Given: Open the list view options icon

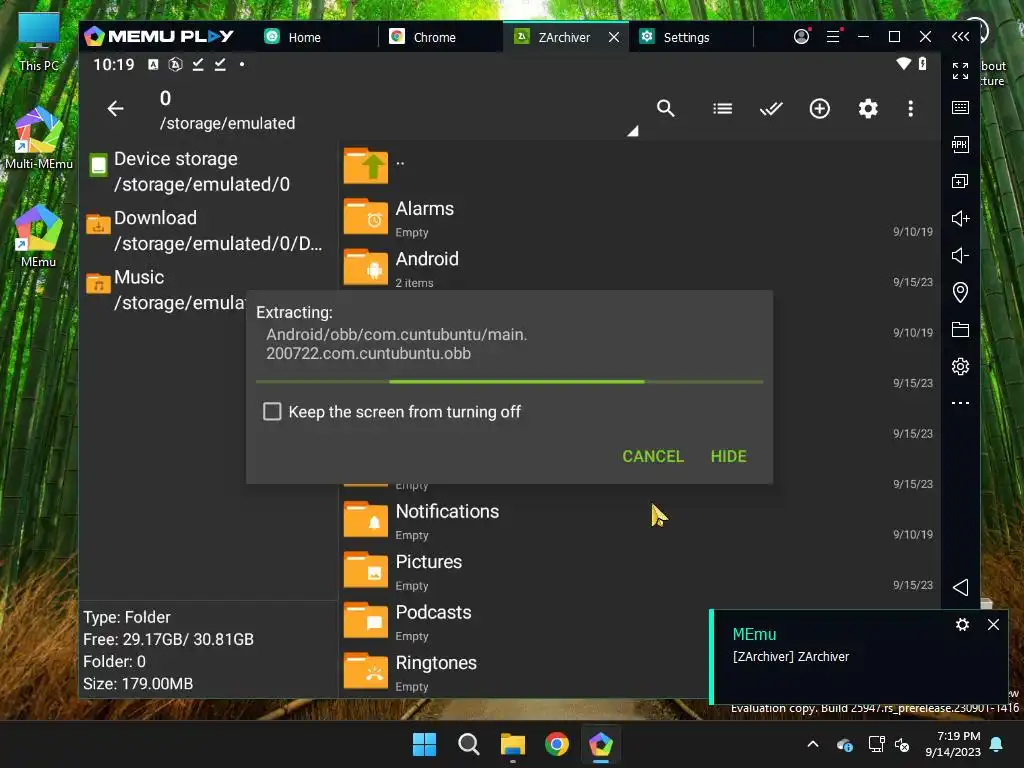Looking at the screenshot, I should 722,108.
